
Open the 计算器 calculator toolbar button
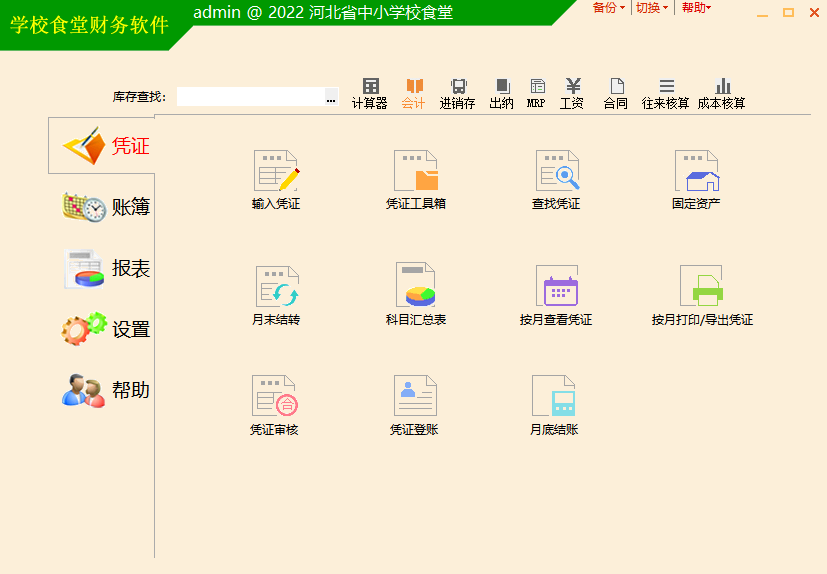pos(370,93)
